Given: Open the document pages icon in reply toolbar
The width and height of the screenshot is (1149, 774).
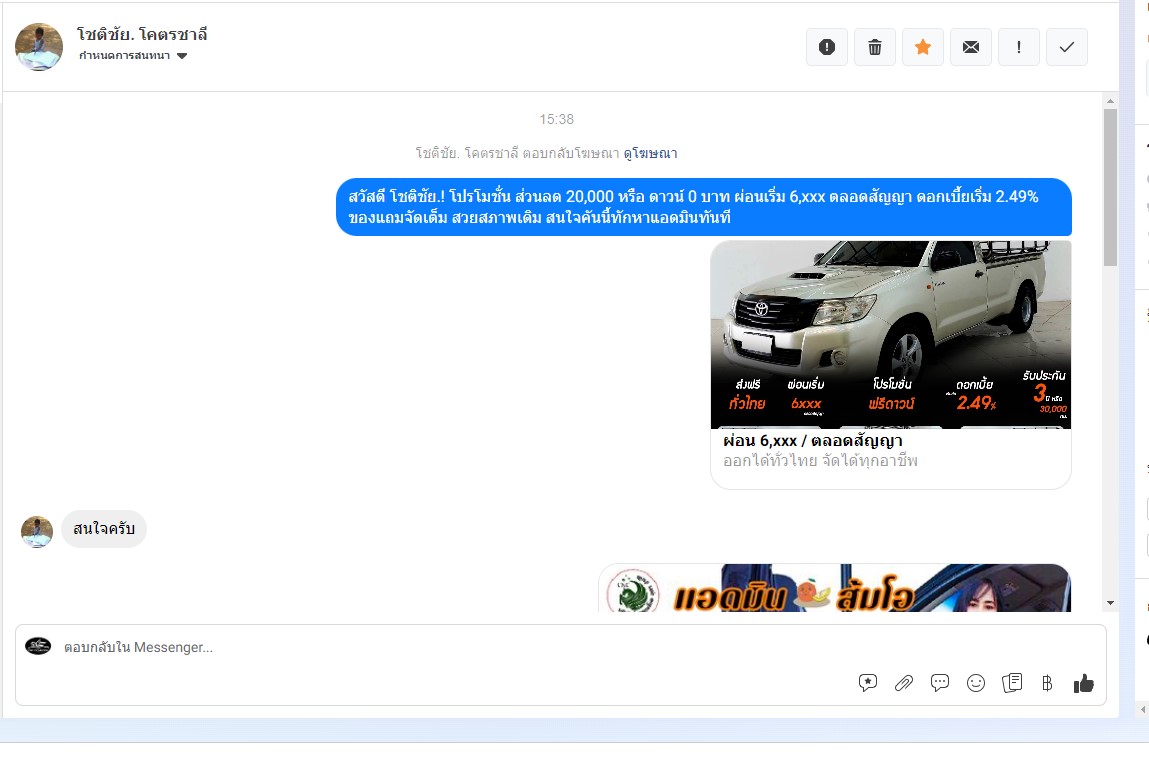Looking at the screenshot, I should pyautogui.click(x=1012, y=683).
